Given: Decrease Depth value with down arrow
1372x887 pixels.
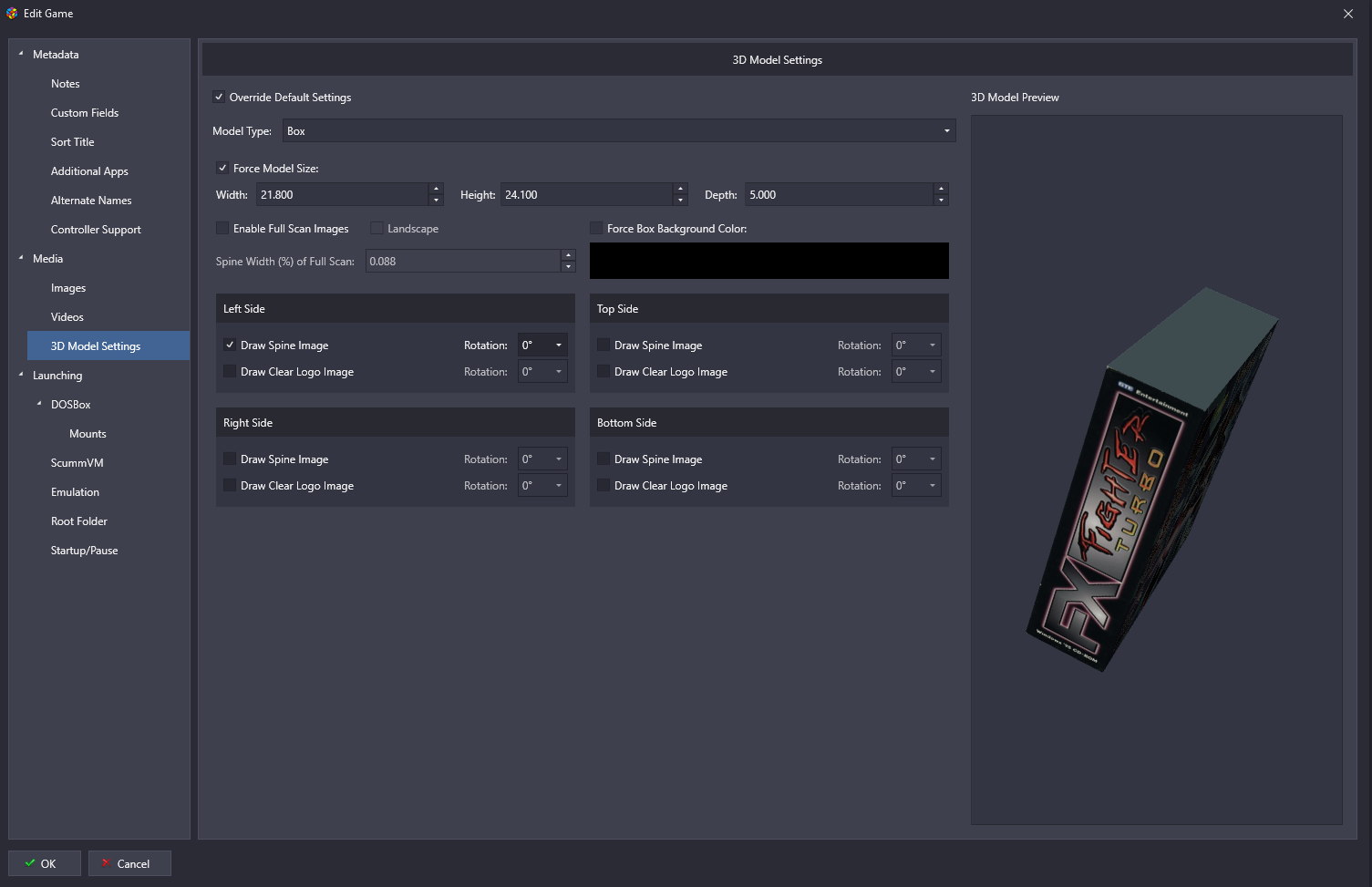Looking at the screenshot, I should pos(942,200).
